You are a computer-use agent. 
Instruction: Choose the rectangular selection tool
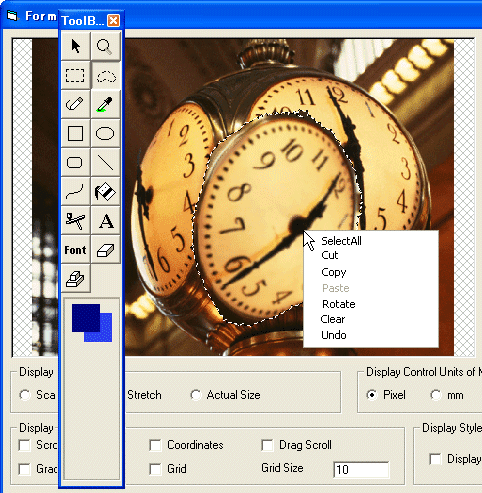tap(76, 75)
